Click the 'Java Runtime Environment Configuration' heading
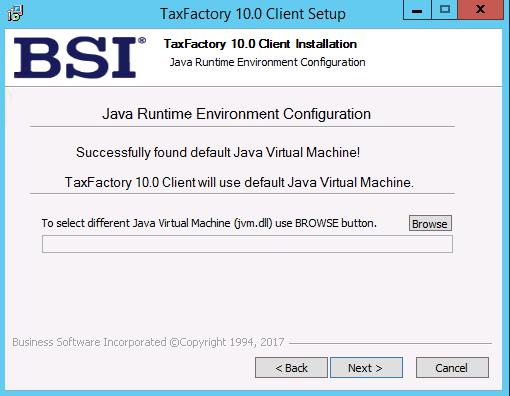 pyautogui.click(x=236, y=114)
